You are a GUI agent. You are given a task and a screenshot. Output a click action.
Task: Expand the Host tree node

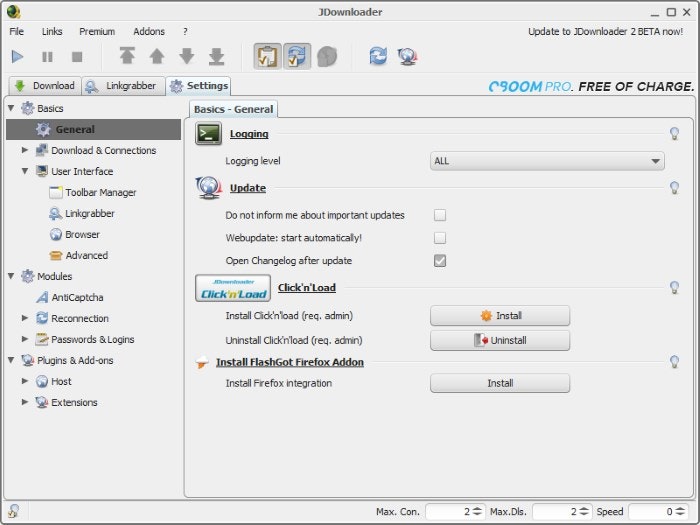click(25, 381)
